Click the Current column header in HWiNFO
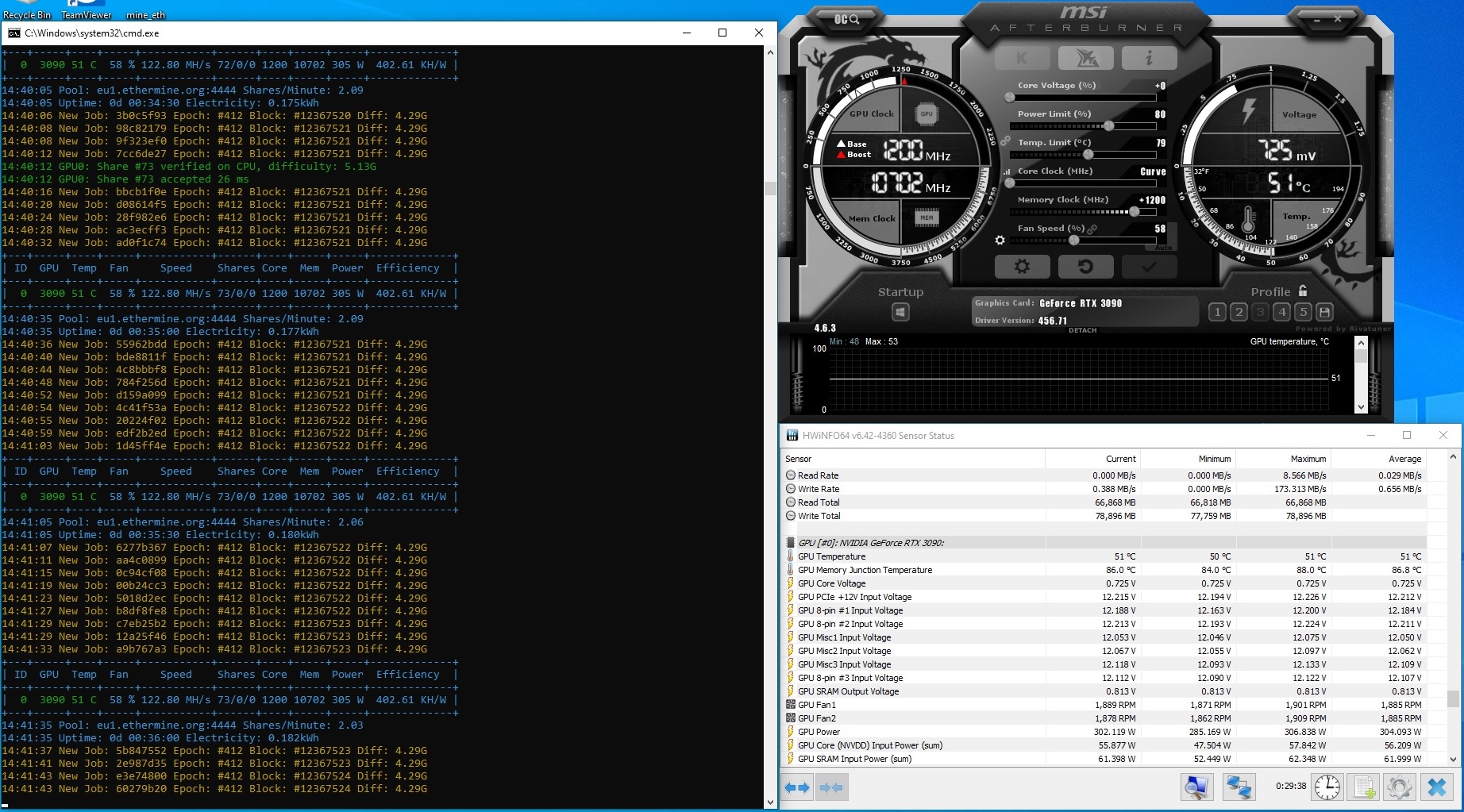 coord(1092,459)
